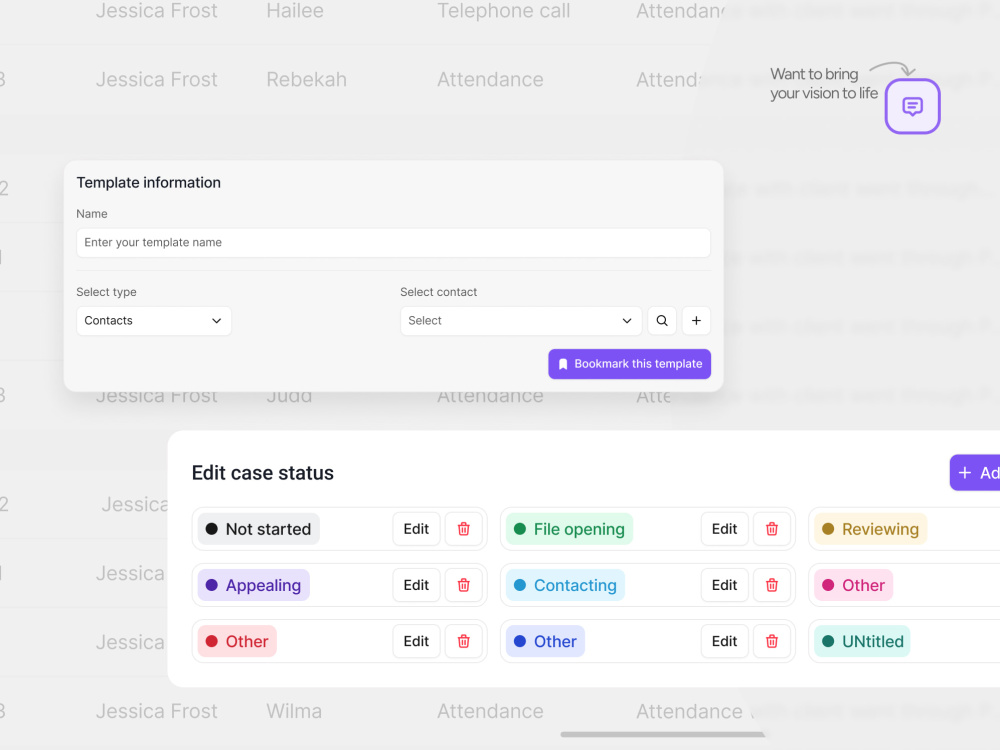Select the Appealing status tag

[x=253, y=585]
